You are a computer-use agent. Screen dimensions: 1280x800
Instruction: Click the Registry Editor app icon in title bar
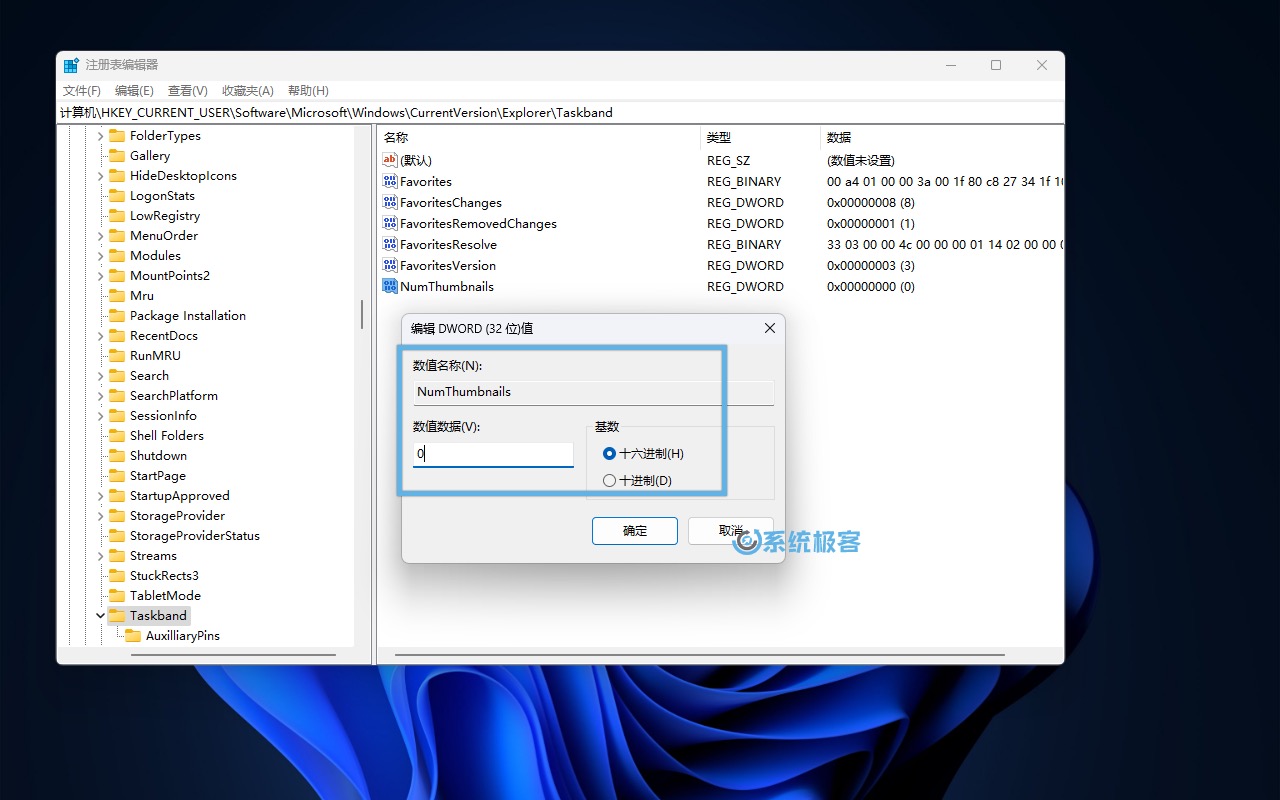click(x=71, y=65)
